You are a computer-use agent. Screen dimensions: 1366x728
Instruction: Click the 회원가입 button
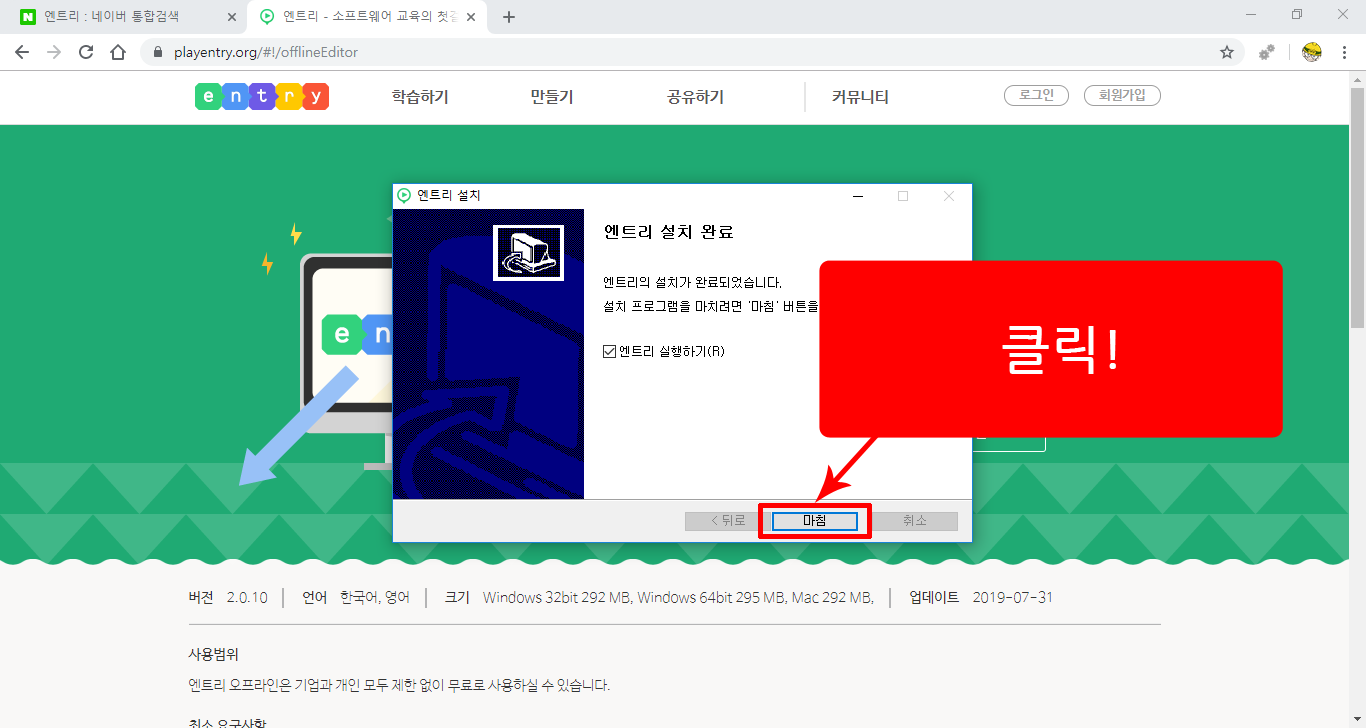pos(1122,96)
